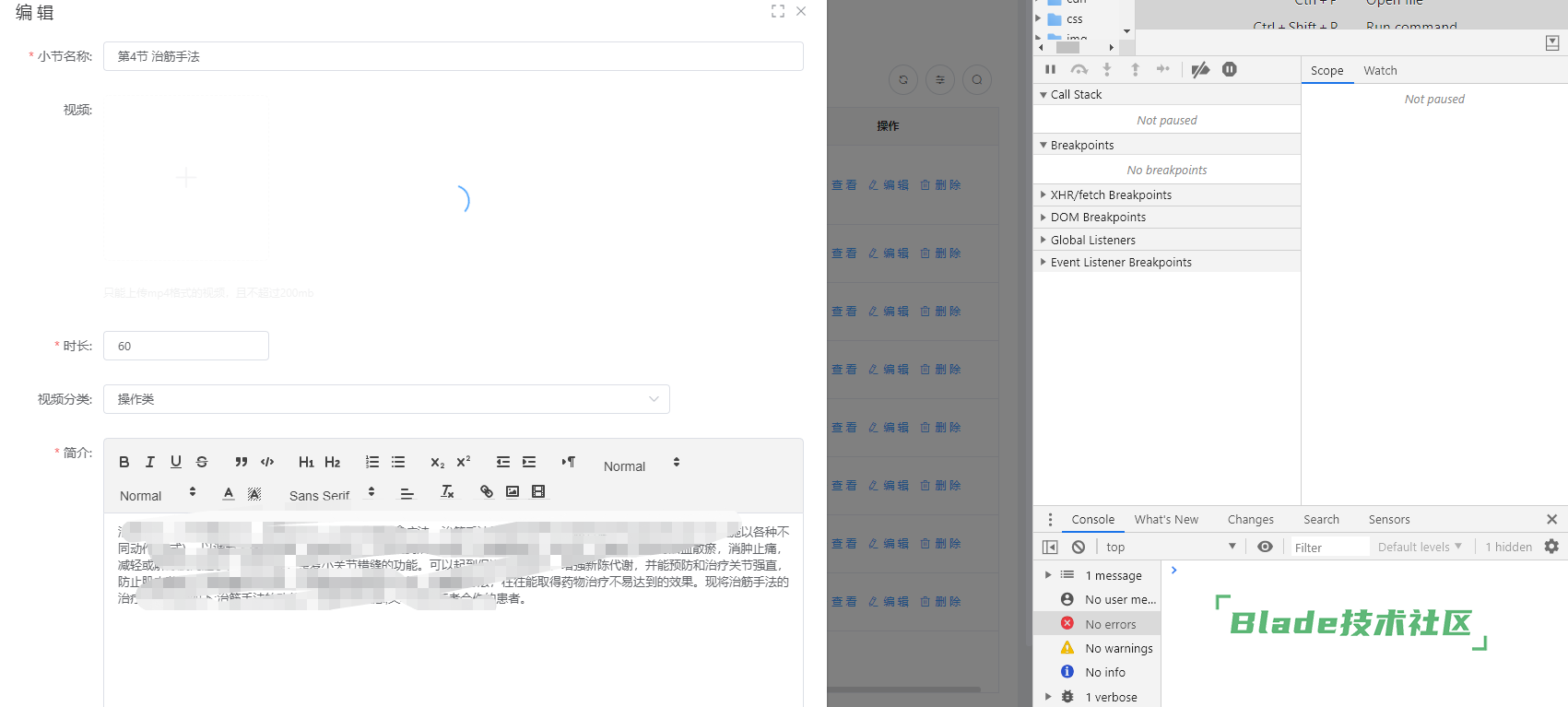This screenshot has width=1568, height=707.
Task: Open the What's New drawer tab
Action: pyautogui.click(x=1166, y=519)
